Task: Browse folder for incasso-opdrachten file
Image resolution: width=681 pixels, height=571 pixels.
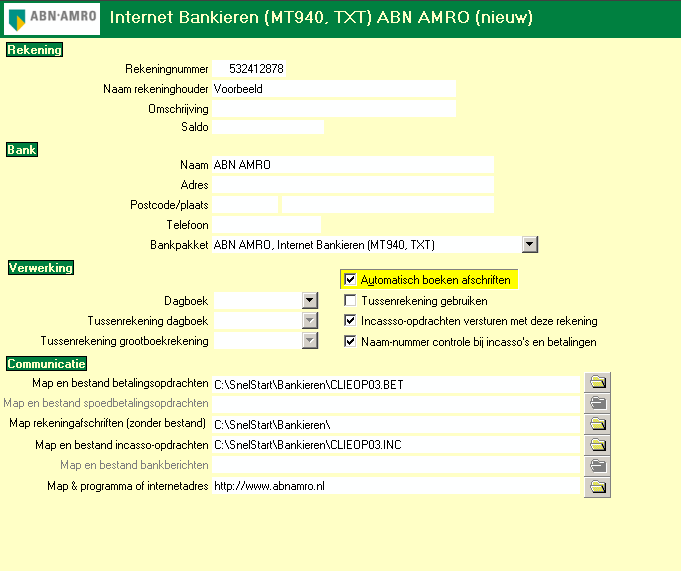Action: 597,445
